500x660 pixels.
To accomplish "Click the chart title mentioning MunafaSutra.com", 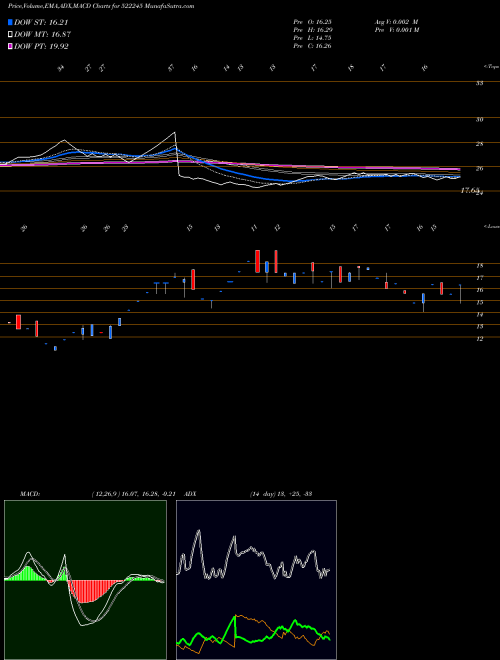I will 101,7.
